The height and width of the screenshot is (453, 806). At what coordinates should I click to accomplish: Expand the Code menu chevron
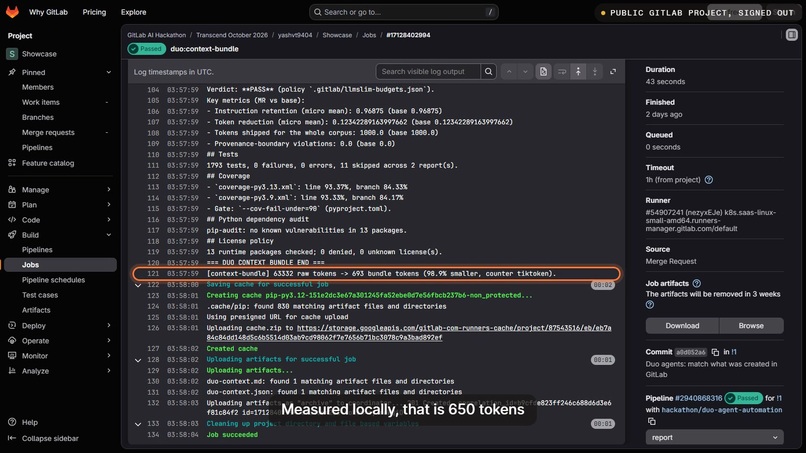[108, 220]
